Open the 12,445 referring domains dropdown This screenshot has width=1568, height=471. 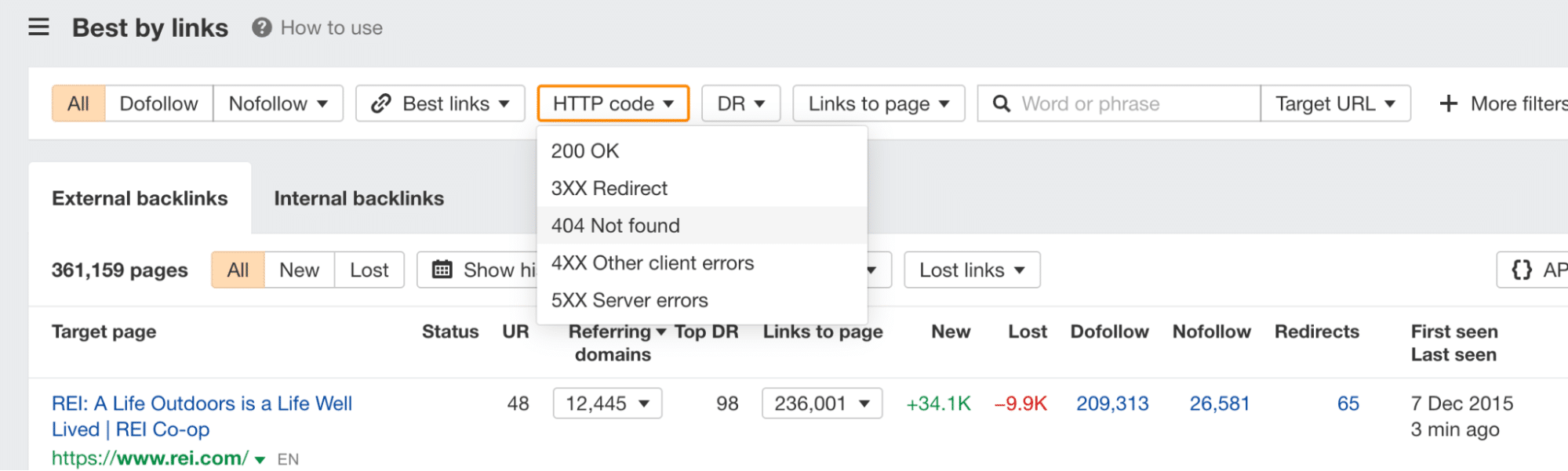pos(607,404)
